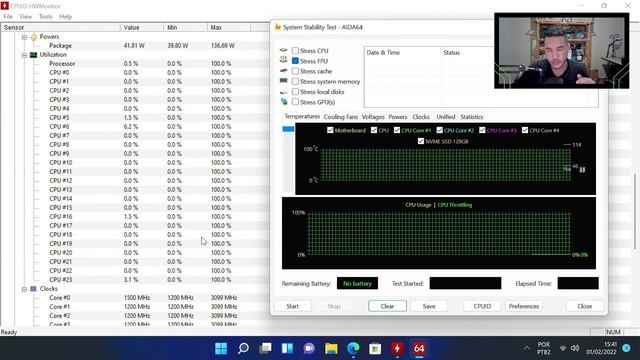Open the clock and date 01/02/2022
The width and height of the screenshot is (640, 360).
[x=602, y=348]
